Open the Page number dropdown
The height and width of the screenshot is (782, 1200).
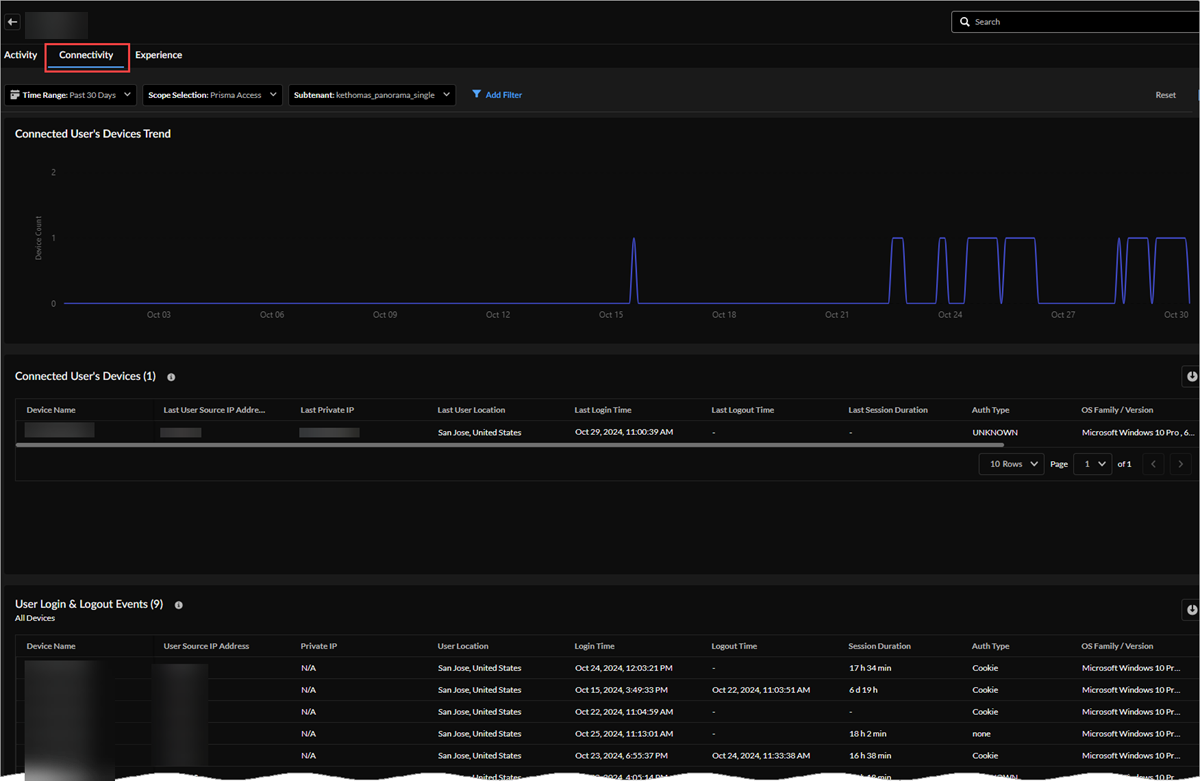click(1092, 464)
